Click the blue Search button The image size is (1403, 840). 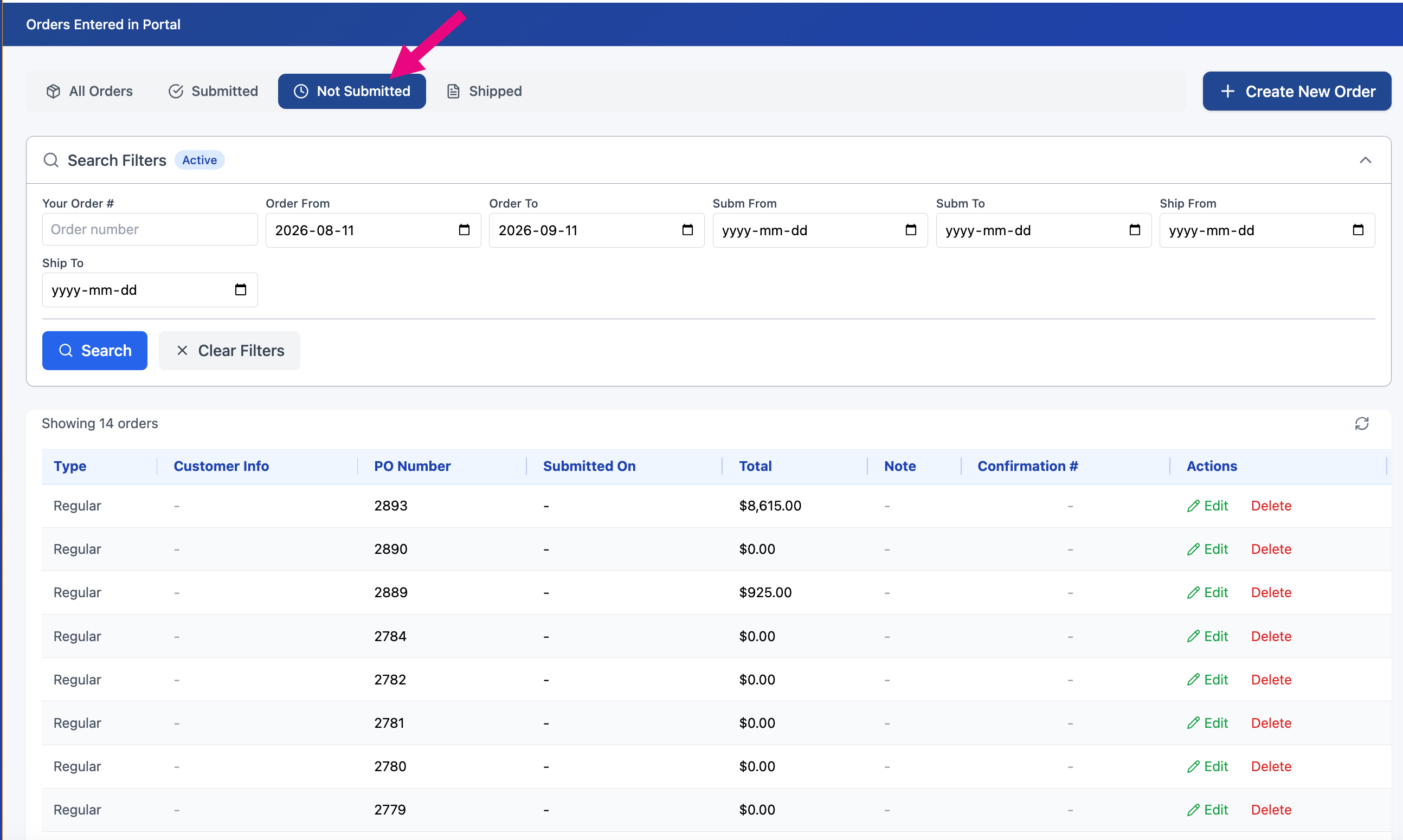94,351
